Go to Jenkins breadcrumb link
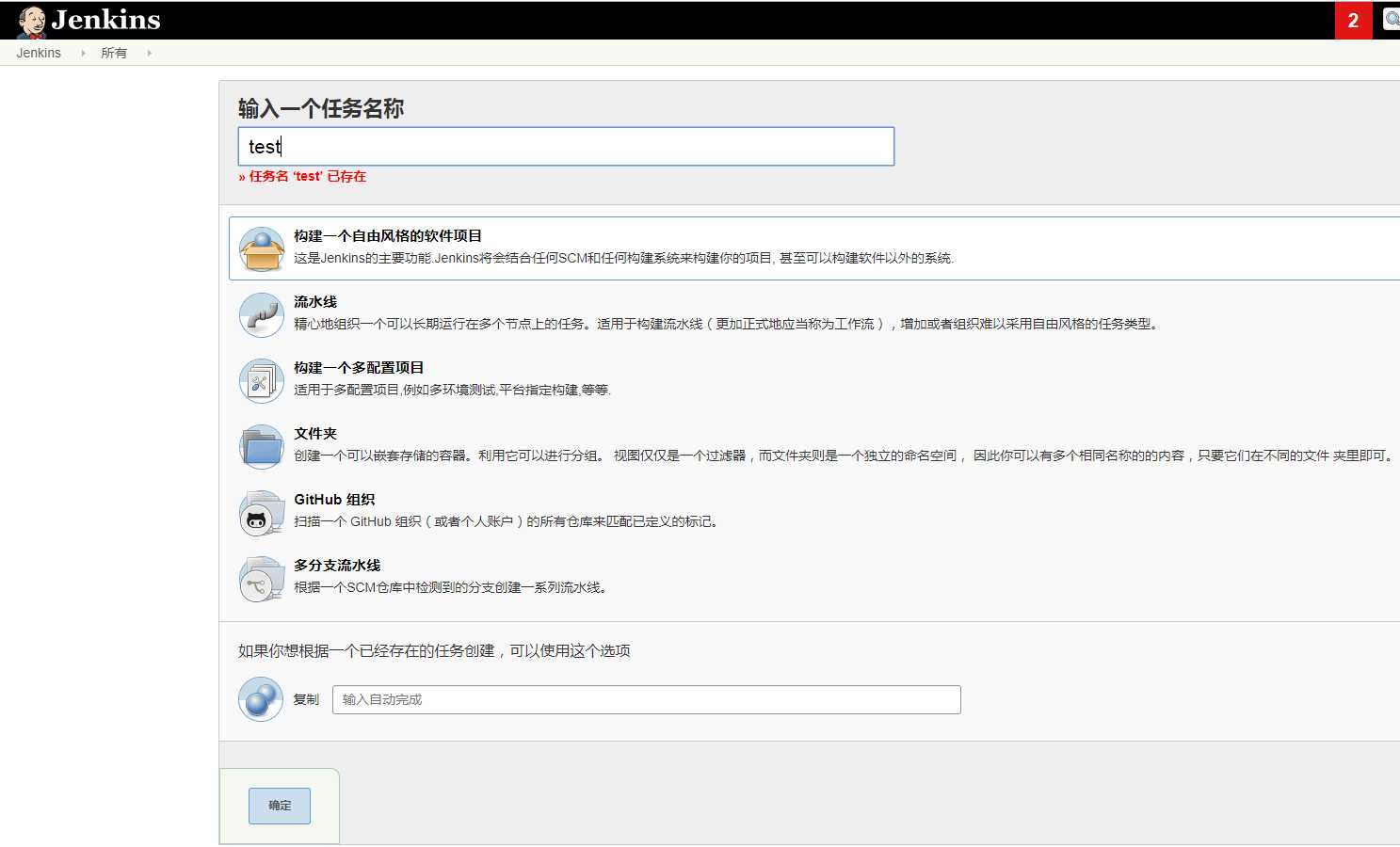This screenshot has height=847, width=1400. click(x=39, y=53)
